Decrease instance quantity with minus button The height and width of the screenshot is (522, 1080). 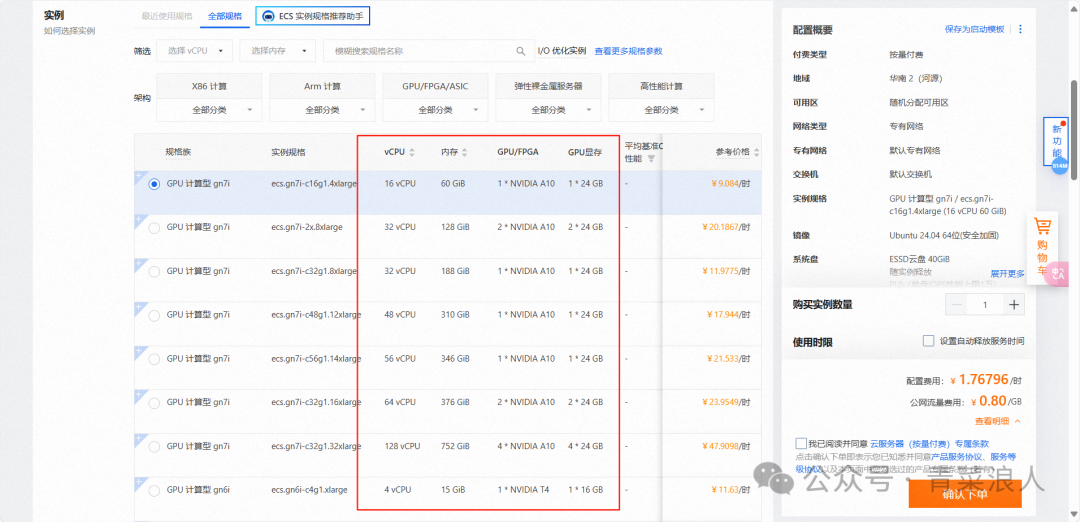(x=957, y=304)
